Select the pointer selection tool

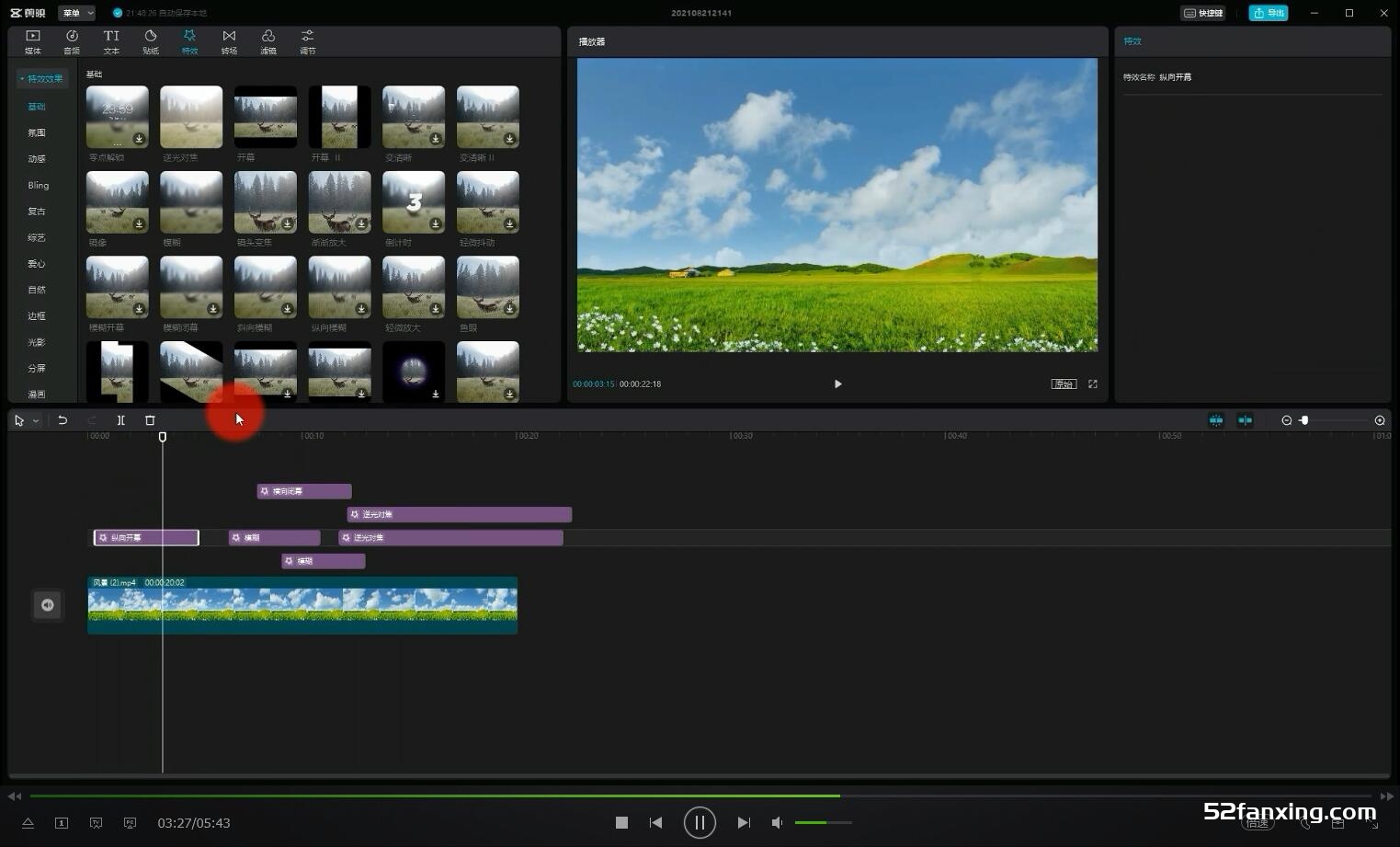(x=19, y=420)
